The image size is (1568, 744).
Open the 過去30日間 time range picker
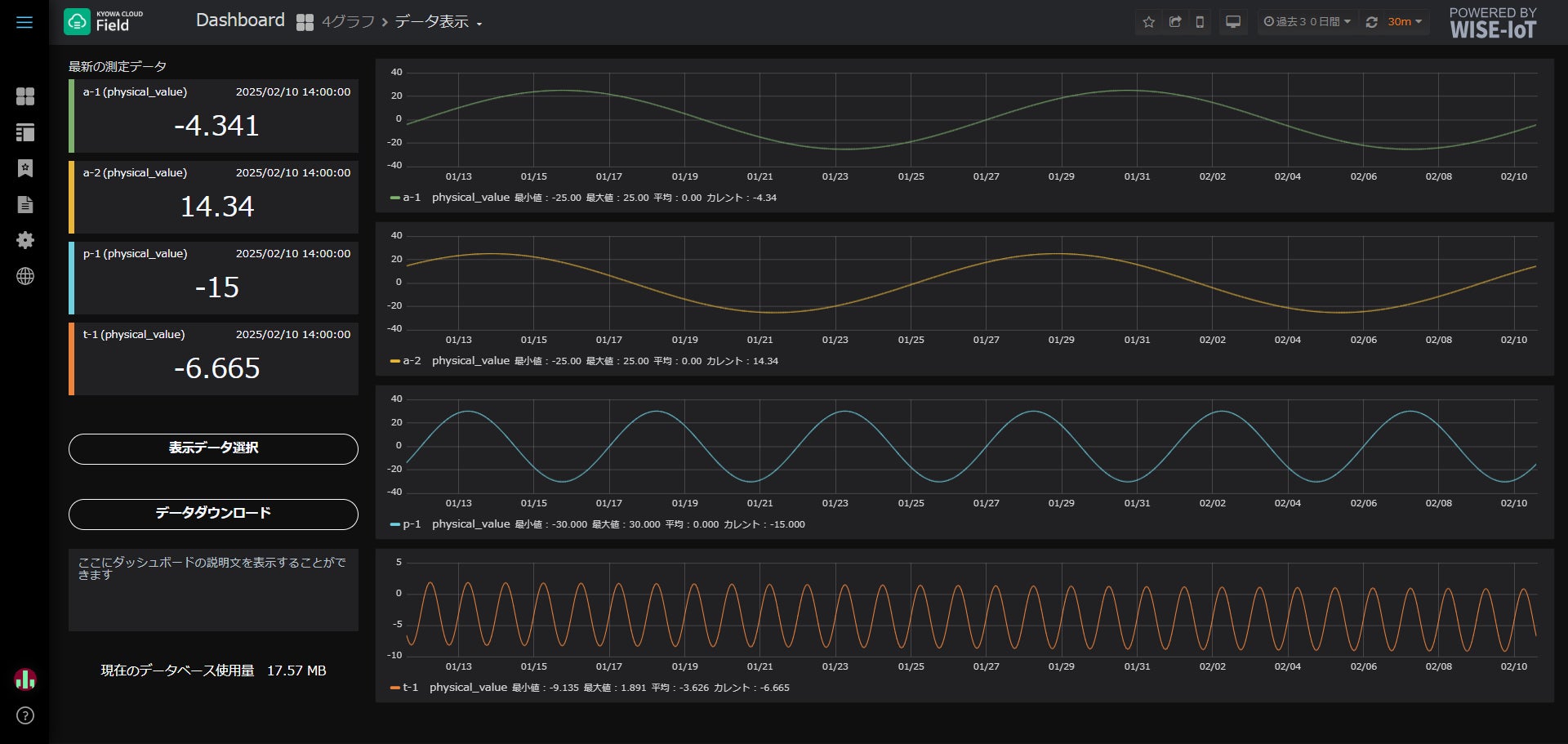(1307, 22)
